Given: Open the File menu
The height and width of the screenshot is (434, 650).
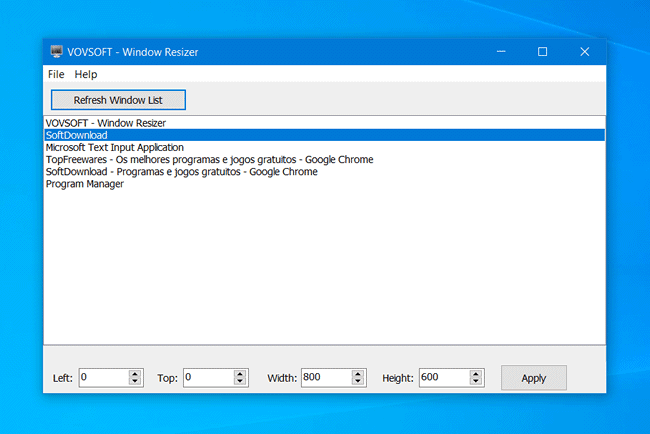Looking at the screenshot, I should click(x=55, y=74).
